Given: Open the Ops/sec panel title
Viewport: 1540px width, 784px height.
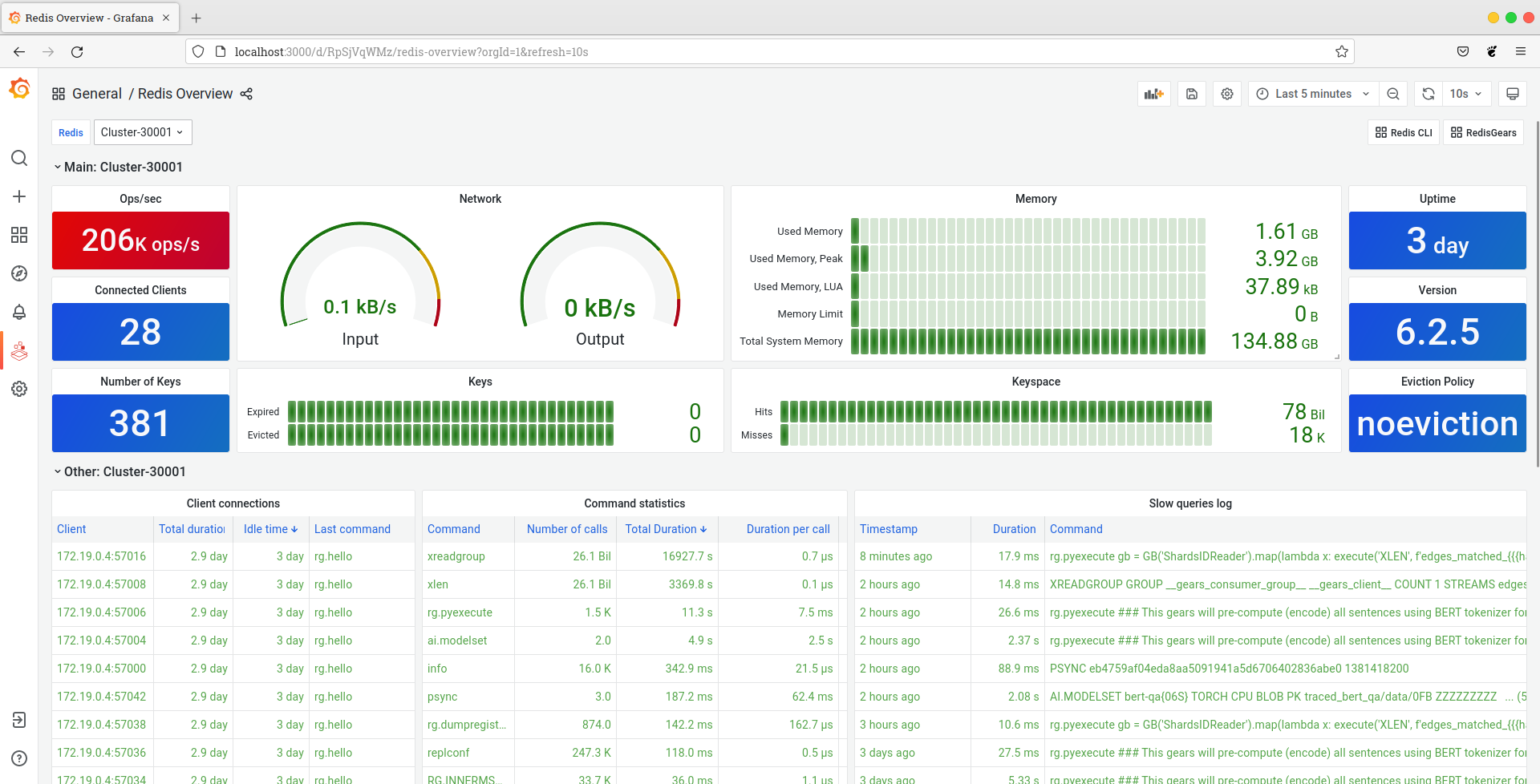Looking at the screenshot, I should 140,199.
